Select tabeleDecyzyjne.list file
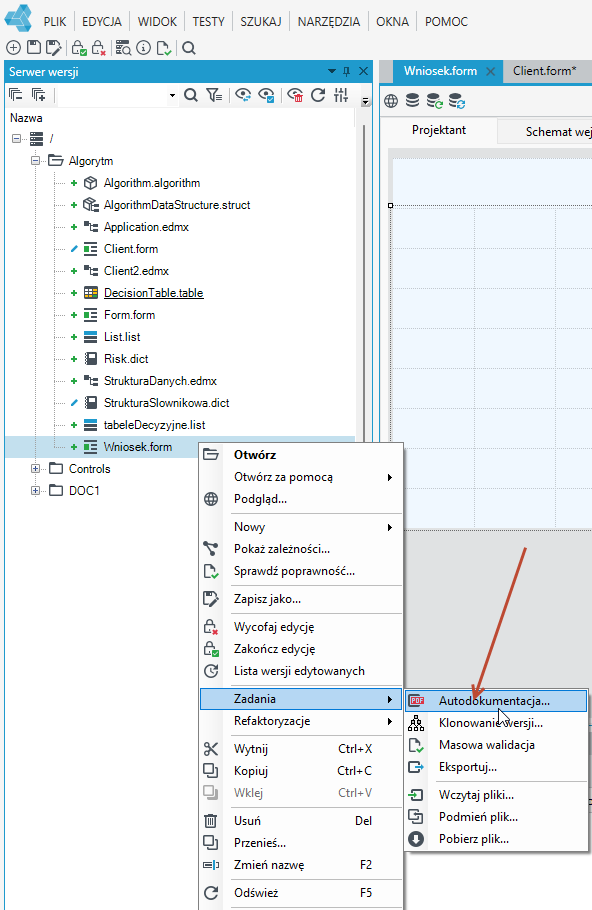This screenshot has height=910, width=592. click(x=154, y=425)
